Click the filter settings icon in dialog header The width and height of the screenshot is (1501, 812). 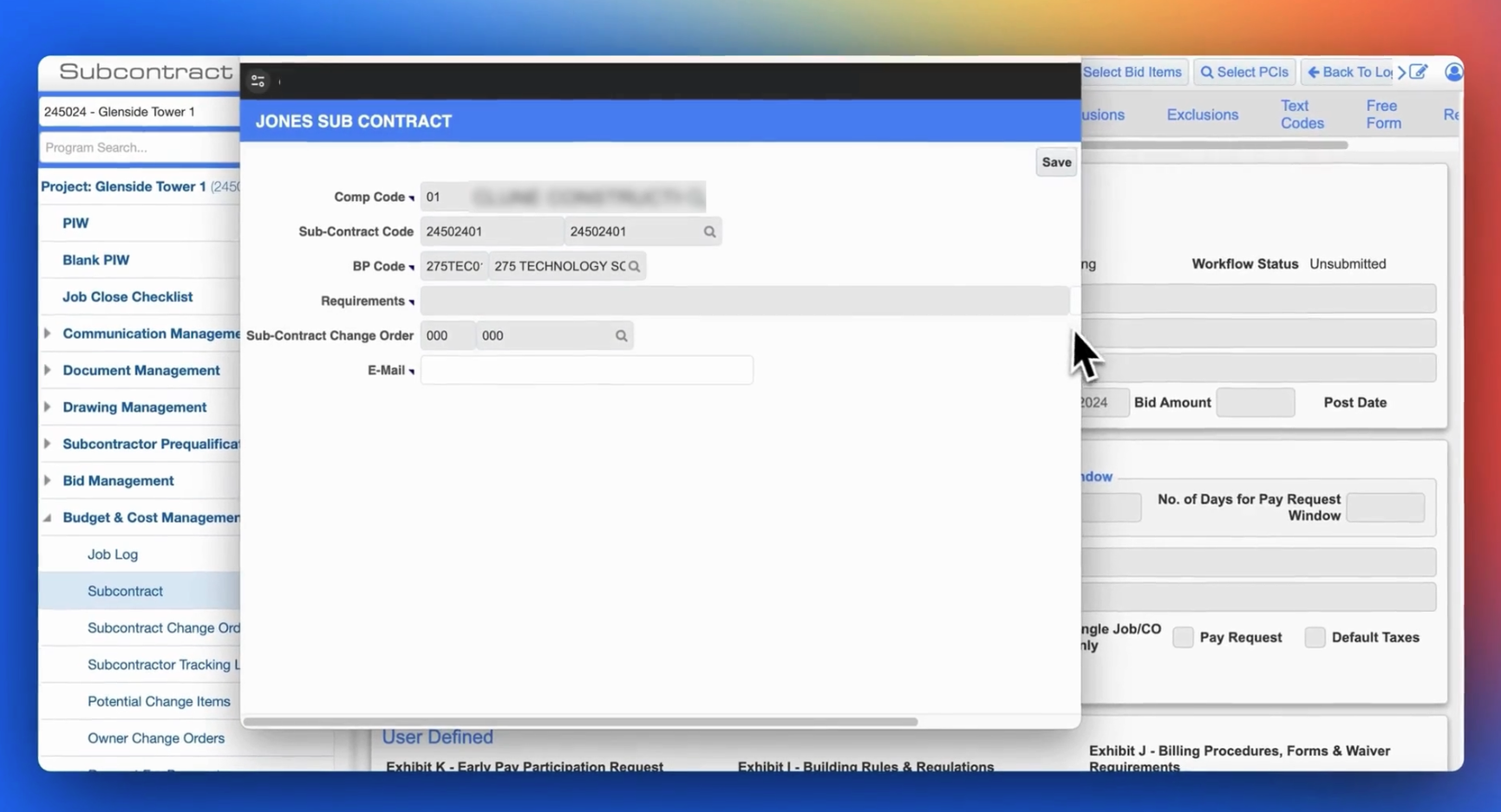[x=258, y=81]
